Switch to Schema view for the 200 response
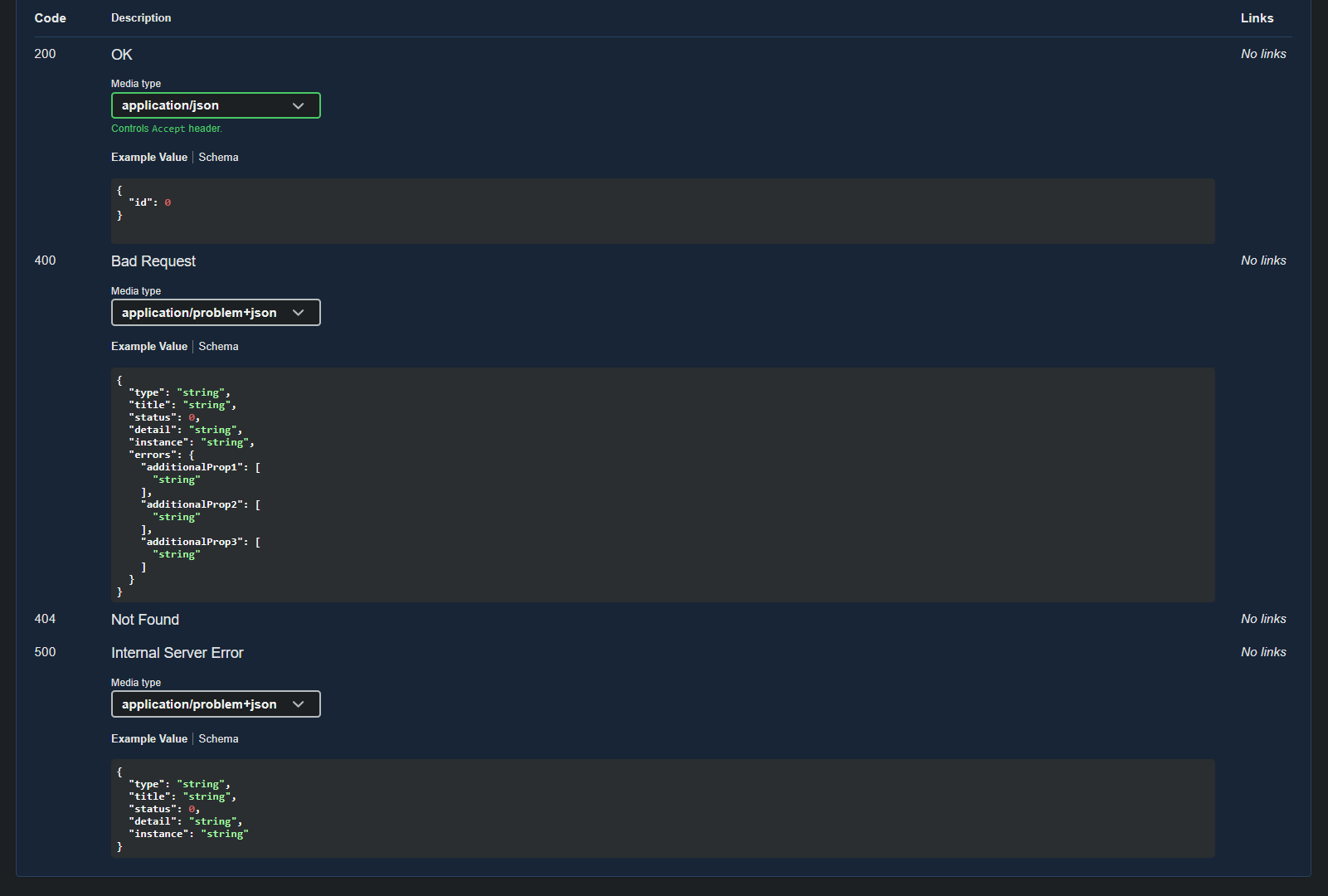1328x896 pixels. pyautogui.click(x=218, y=157)
